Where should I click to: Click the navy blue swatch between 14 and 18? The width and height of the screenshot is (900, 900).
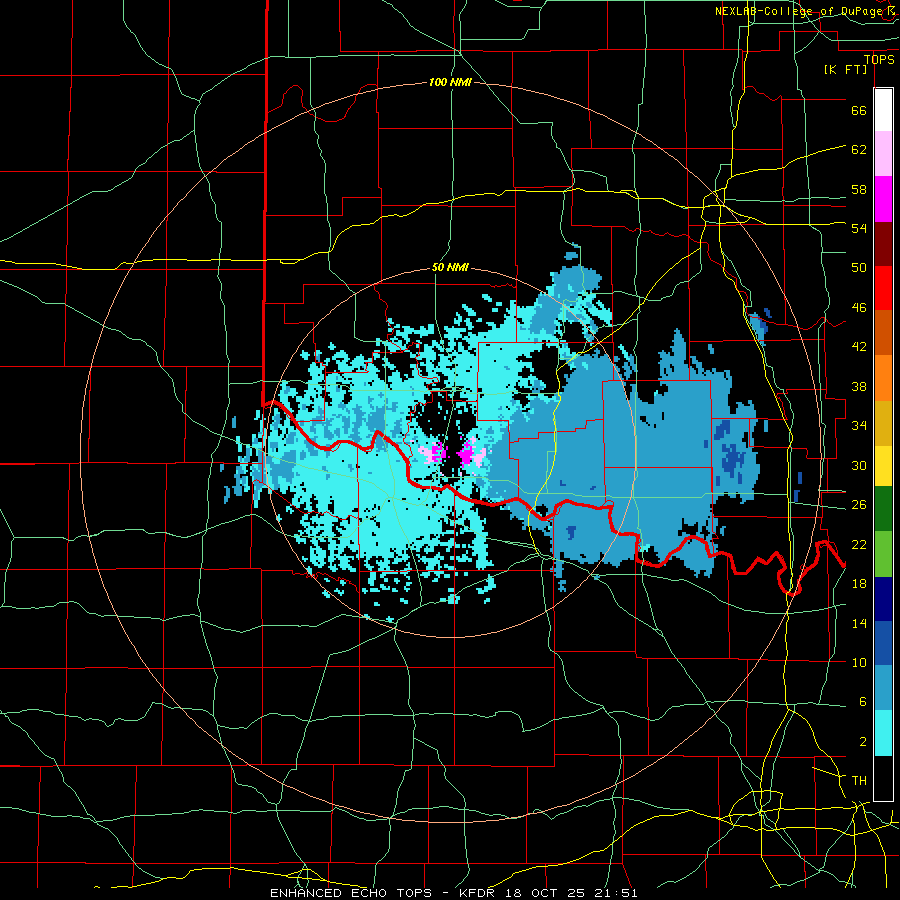(x=883, y=599)
